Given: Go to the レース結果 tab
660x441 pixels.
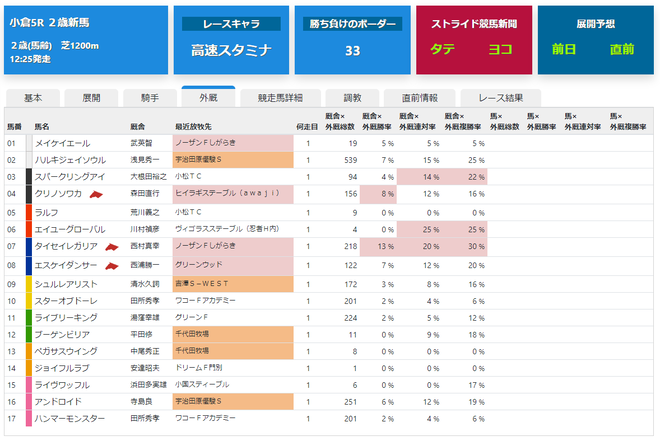Looking at the screenshot, I should (x=500, y=98).
